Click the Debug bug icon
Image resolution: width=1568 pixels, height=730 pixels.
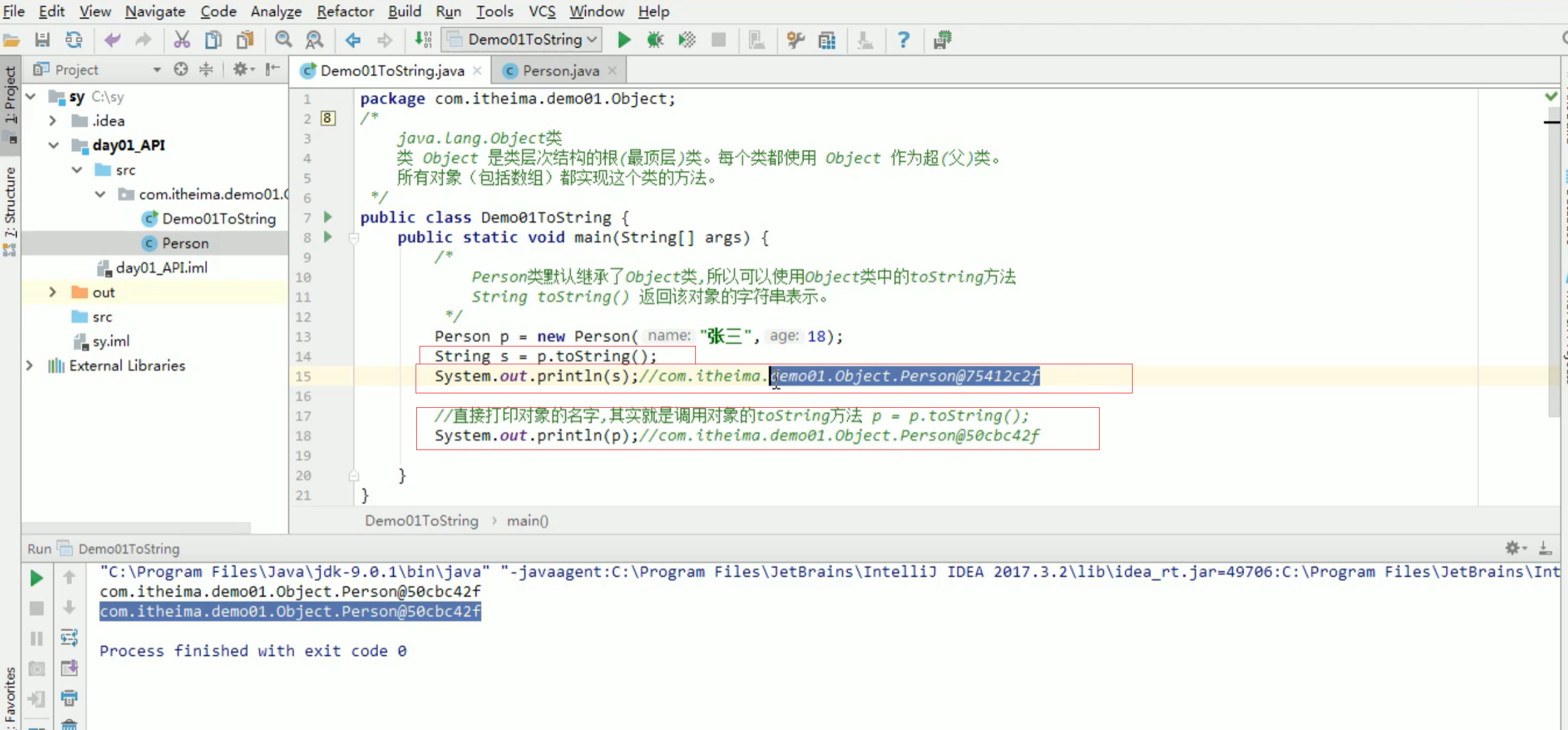655,40
